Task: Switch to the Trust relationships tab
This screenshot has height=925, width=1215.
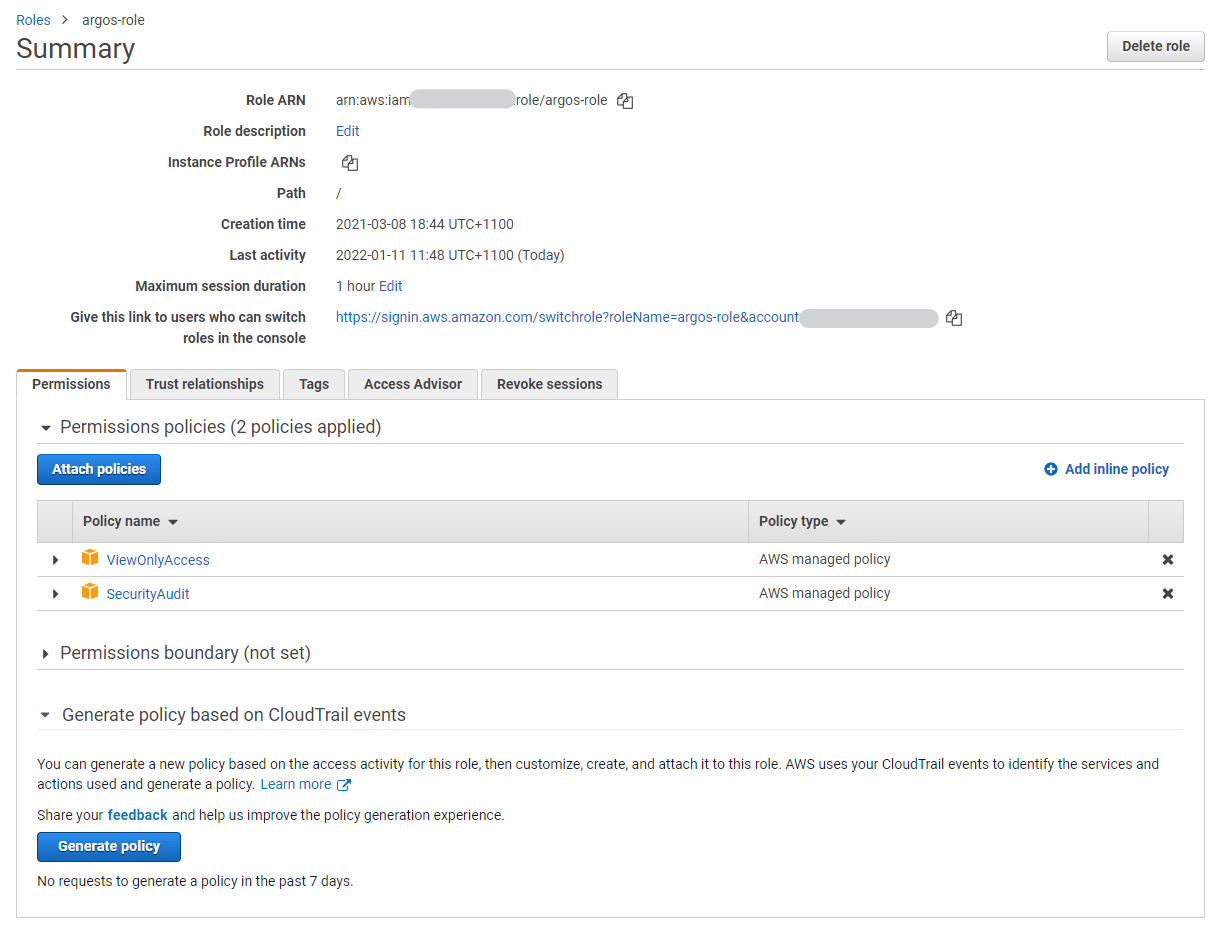Action: click(204, 383)
